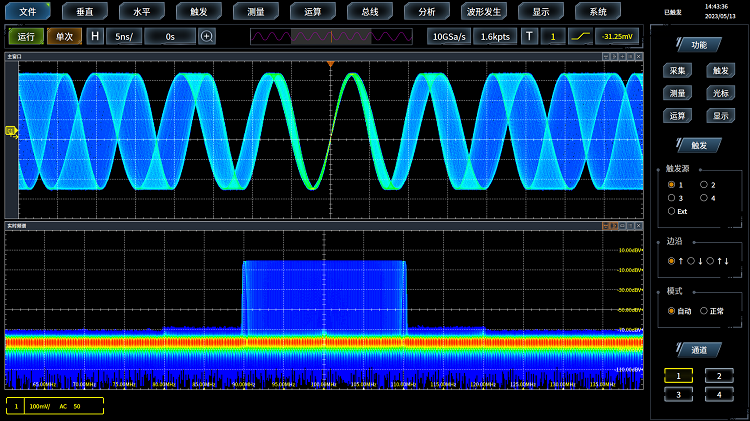Click the orange trigger position marker above the waveform
The image size is (750, 421).
click(x=330, y=65)
